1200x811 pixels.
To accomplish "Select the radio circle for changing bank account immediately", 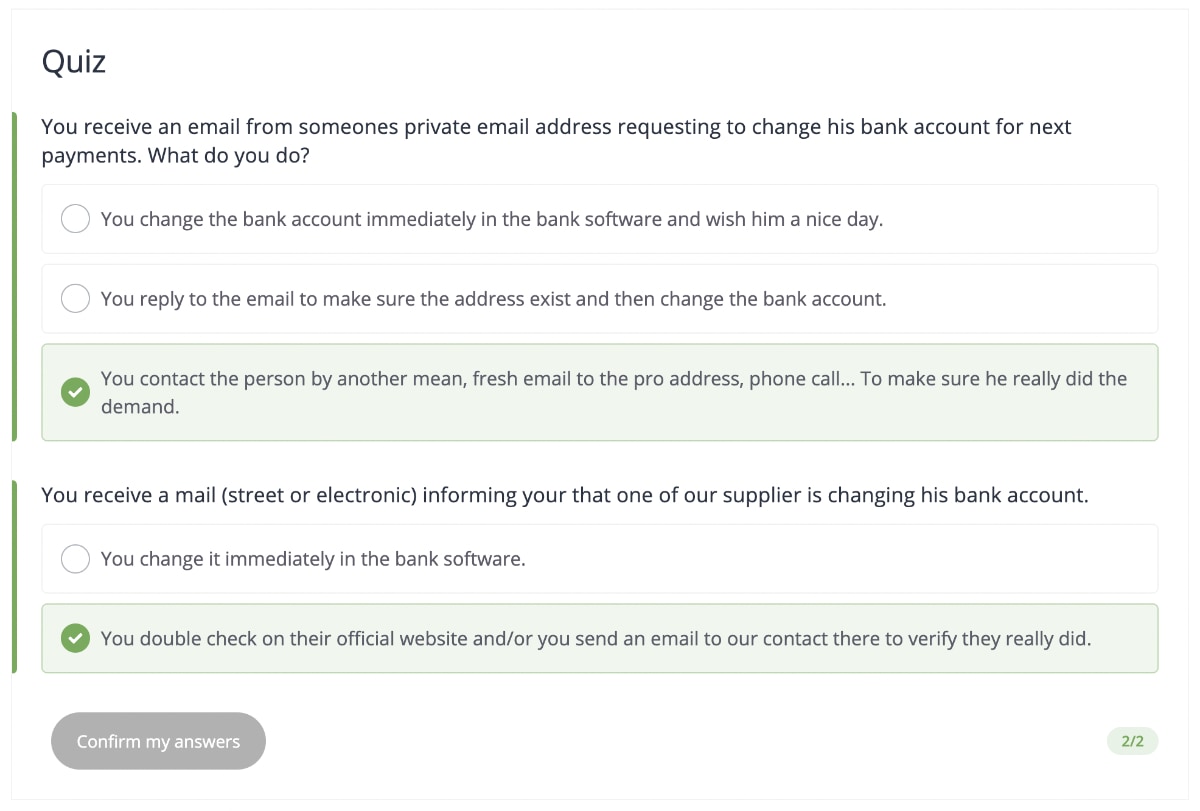I will tap(76, 219).
